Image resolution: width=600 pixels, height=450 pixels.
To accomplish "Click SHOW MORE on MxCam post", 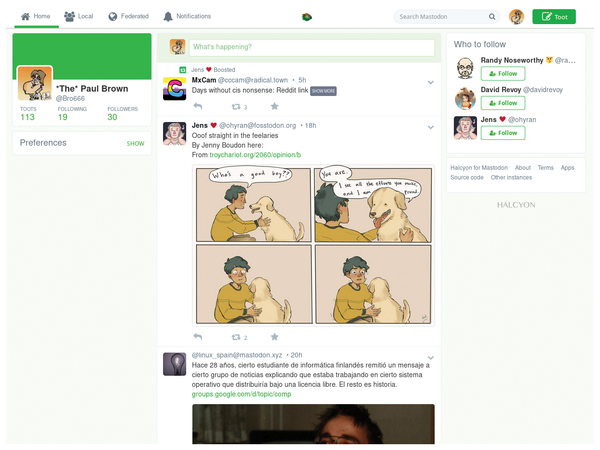I will click(x=323, y=91).
